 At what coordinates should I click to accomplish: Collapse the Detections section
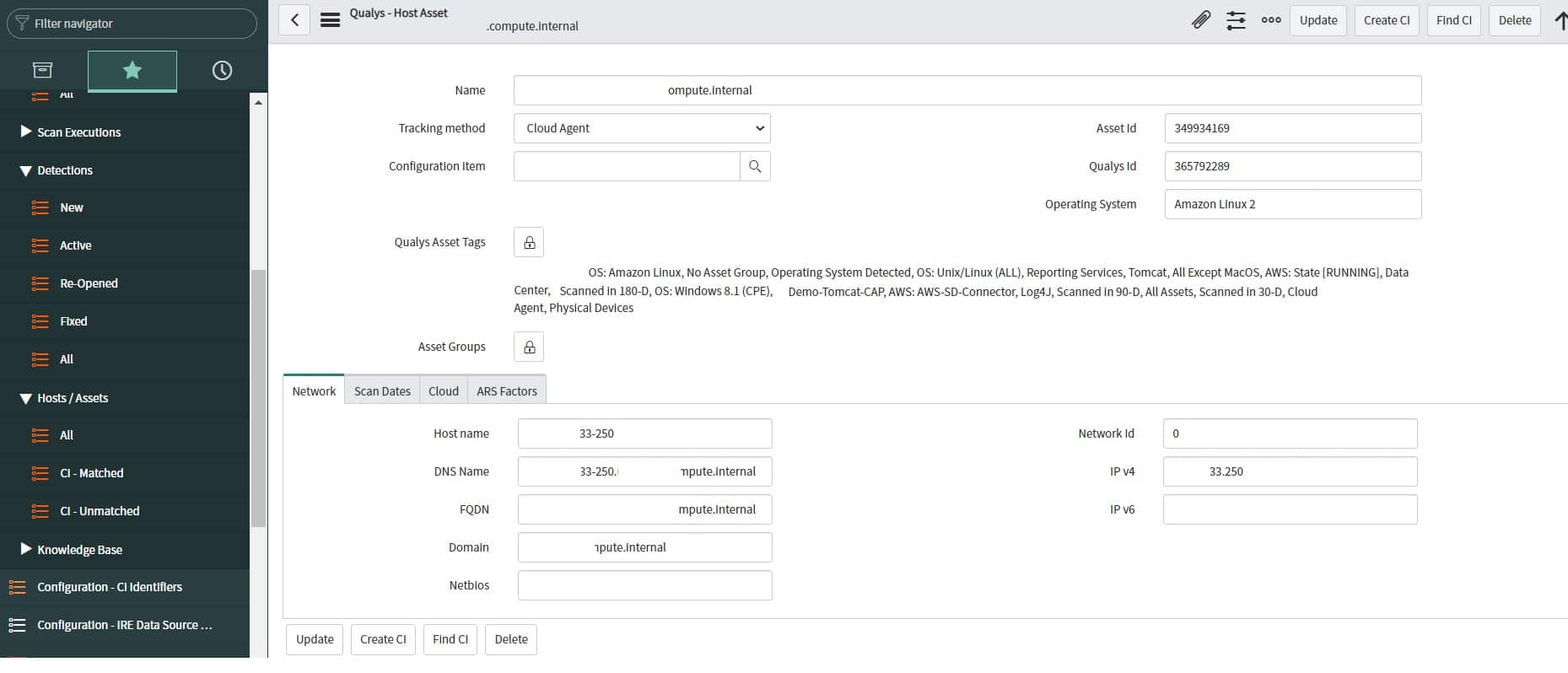[x=25, y=170]
